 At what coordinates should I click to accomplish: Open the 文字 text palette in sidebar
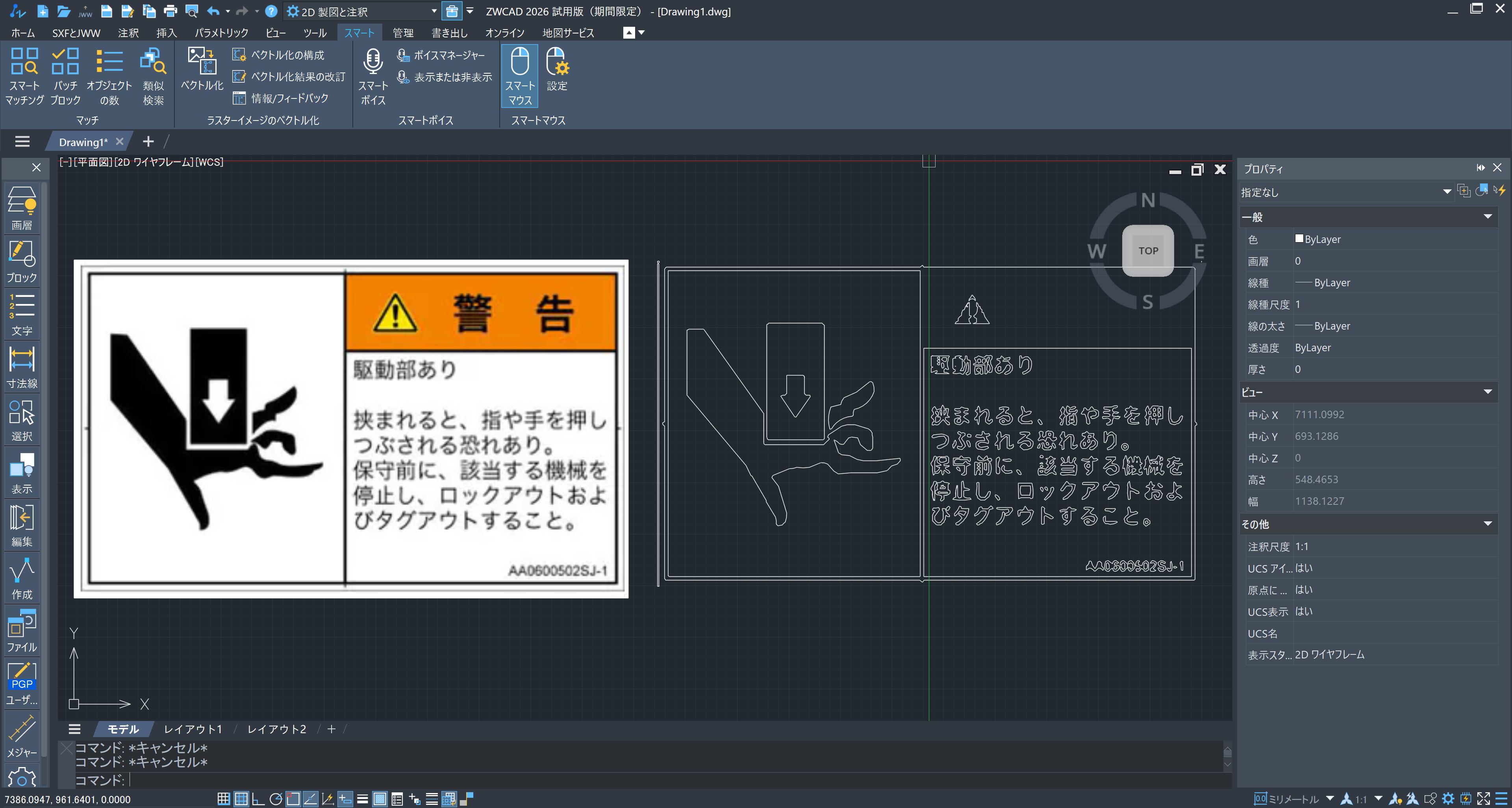point(22,314)
